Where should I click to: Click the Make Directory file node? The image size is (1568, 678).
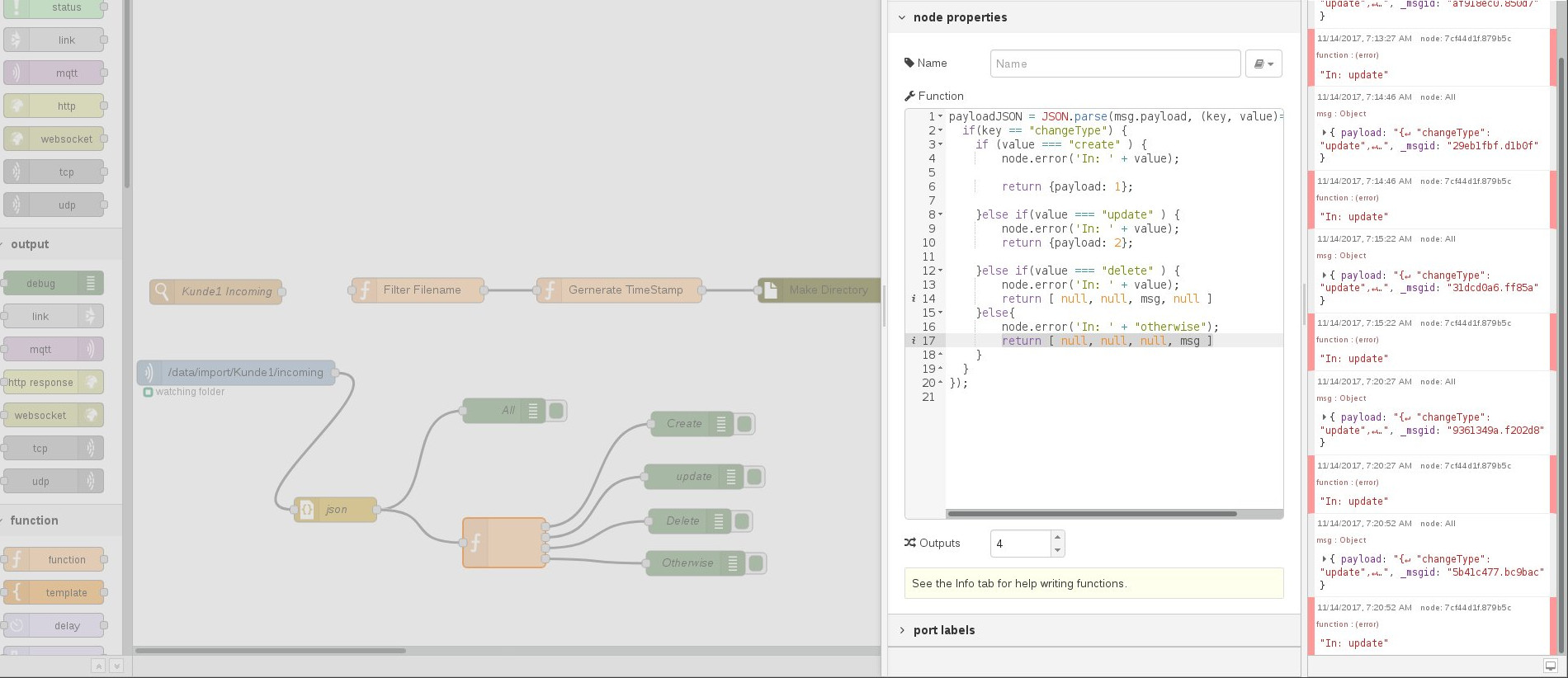tap(819, 290)
